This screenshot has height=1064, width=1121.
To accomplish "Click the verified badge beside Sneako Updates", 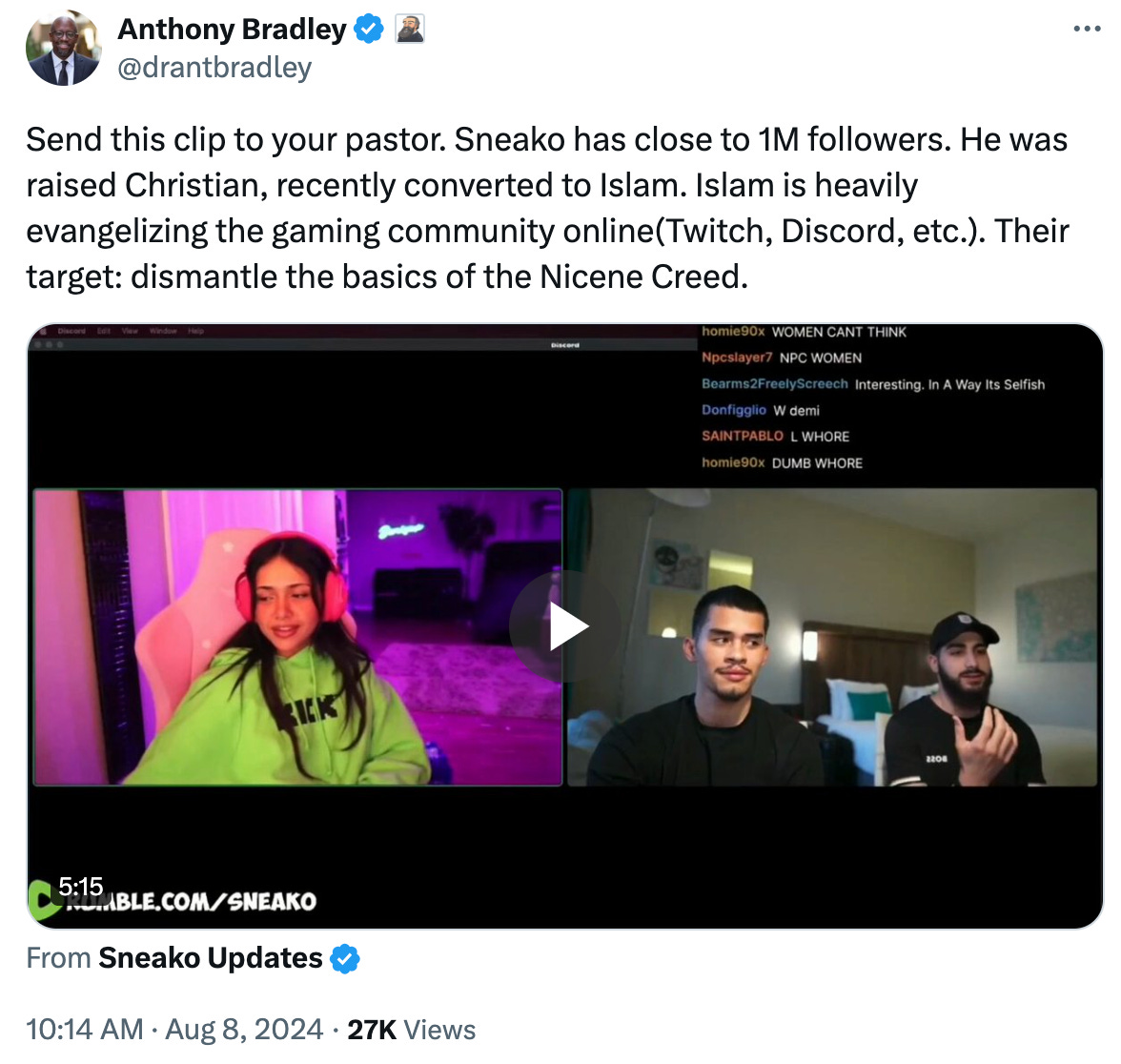I will (345, 958).
